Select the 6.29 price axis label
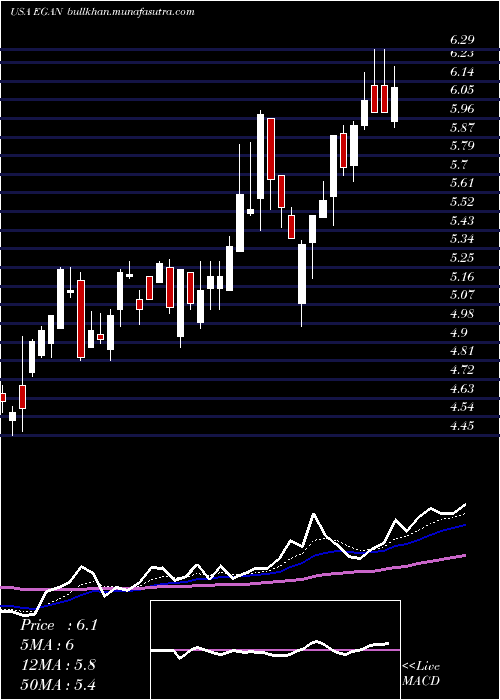 (462, 40)
